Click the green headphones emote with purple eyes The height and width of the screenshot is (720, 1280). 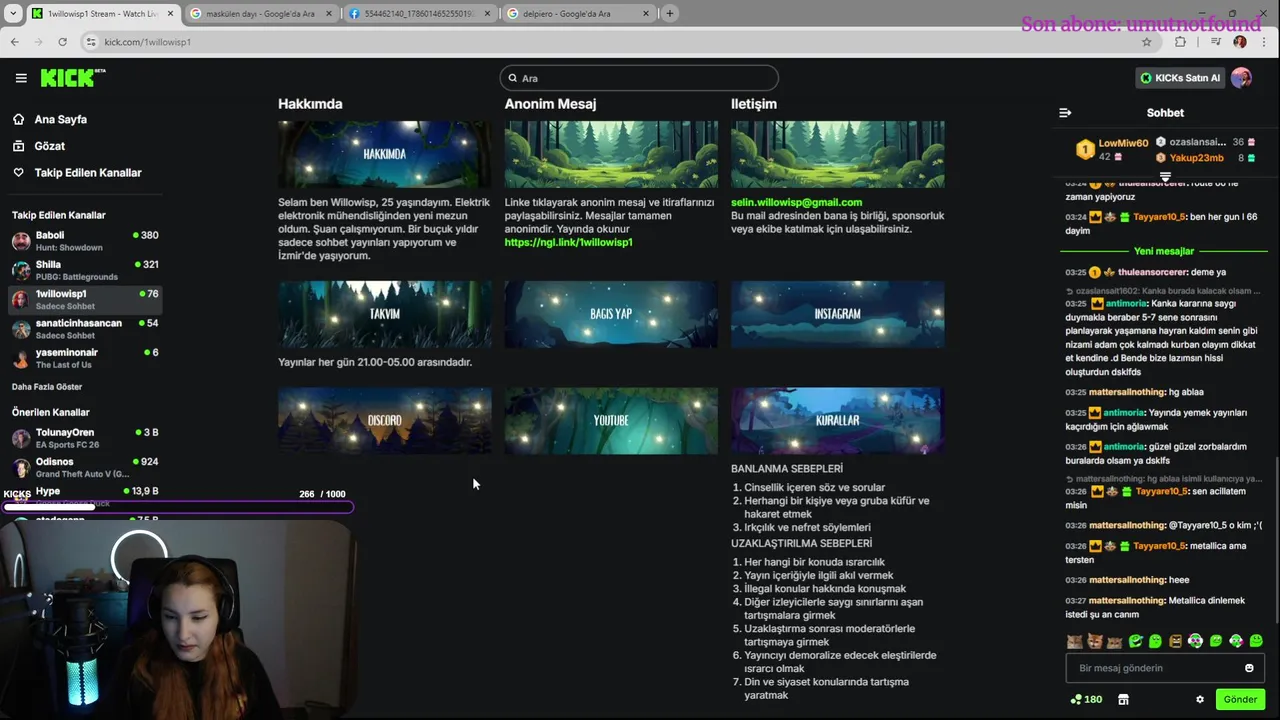coord(1195,641)
